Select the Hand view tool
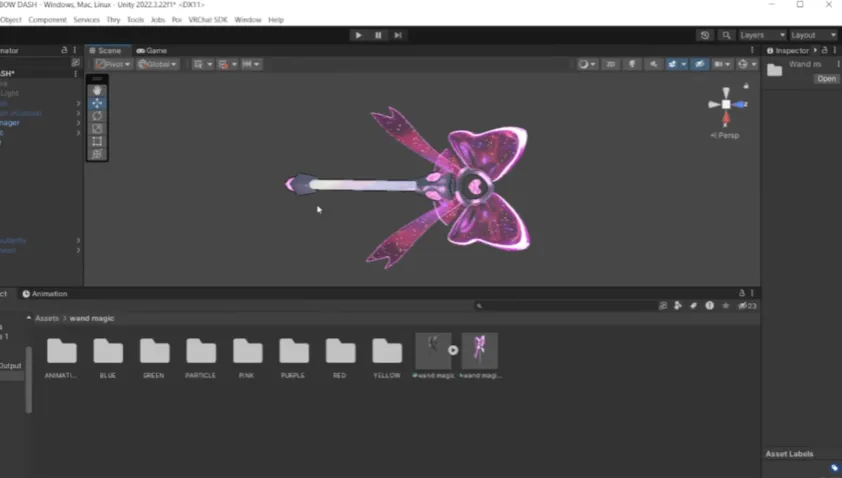 97,90
